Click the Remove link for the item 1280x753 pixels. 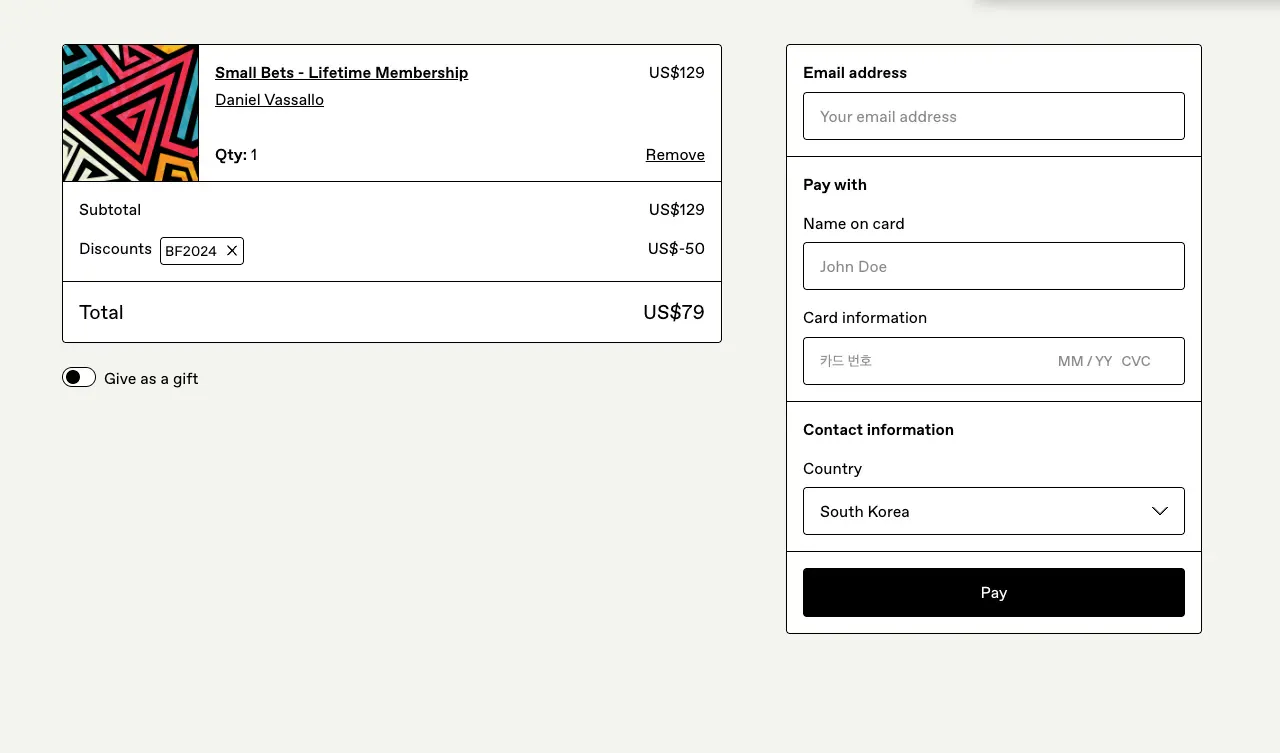point(675,155)
